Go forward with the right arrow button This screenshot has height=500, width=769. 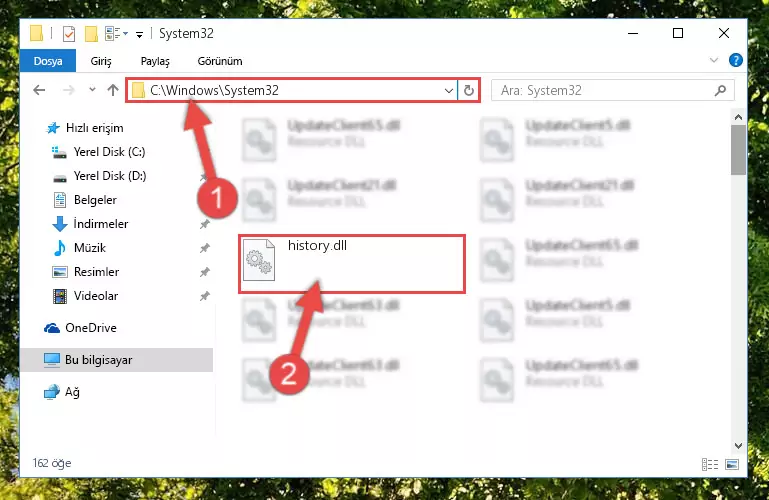69,90
